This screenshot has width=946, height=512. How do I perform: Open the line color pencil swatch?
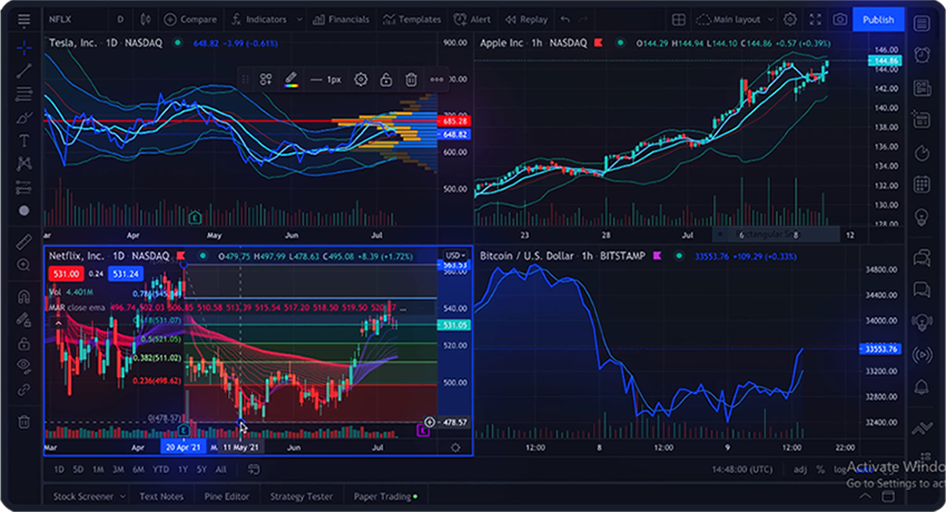(x=291, y=79)
